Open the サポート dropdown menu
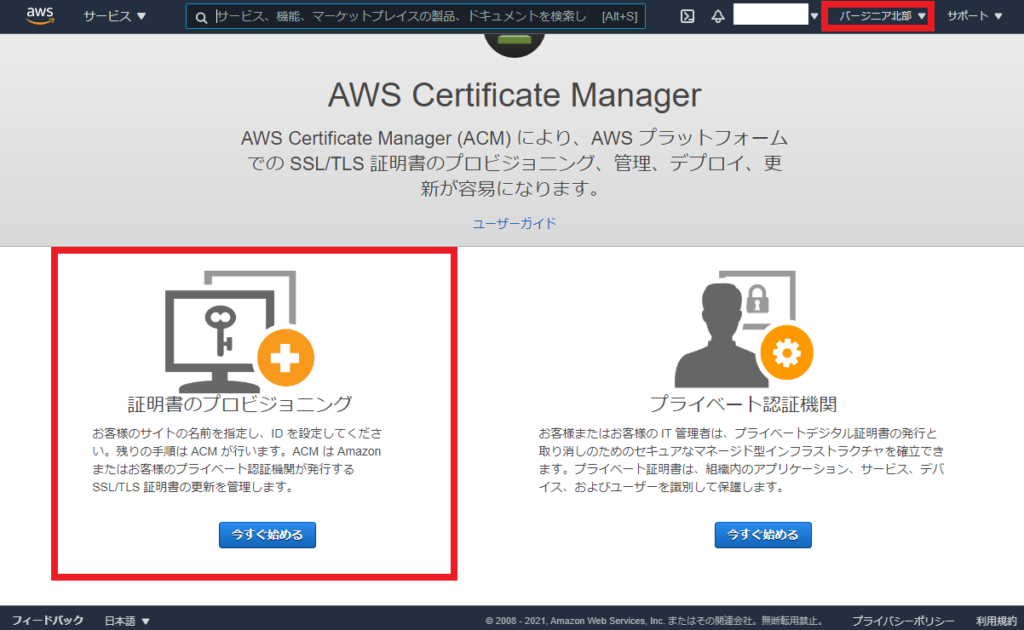Screen dimensions: 1024x630 (x=974, y=16)
